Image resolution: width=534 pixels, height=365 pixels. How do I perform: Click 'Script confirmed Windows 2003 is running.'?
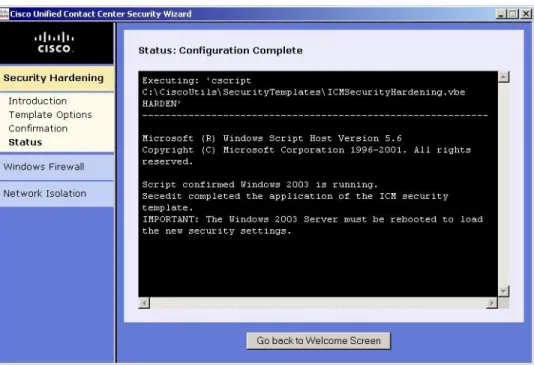pos(260,185)
